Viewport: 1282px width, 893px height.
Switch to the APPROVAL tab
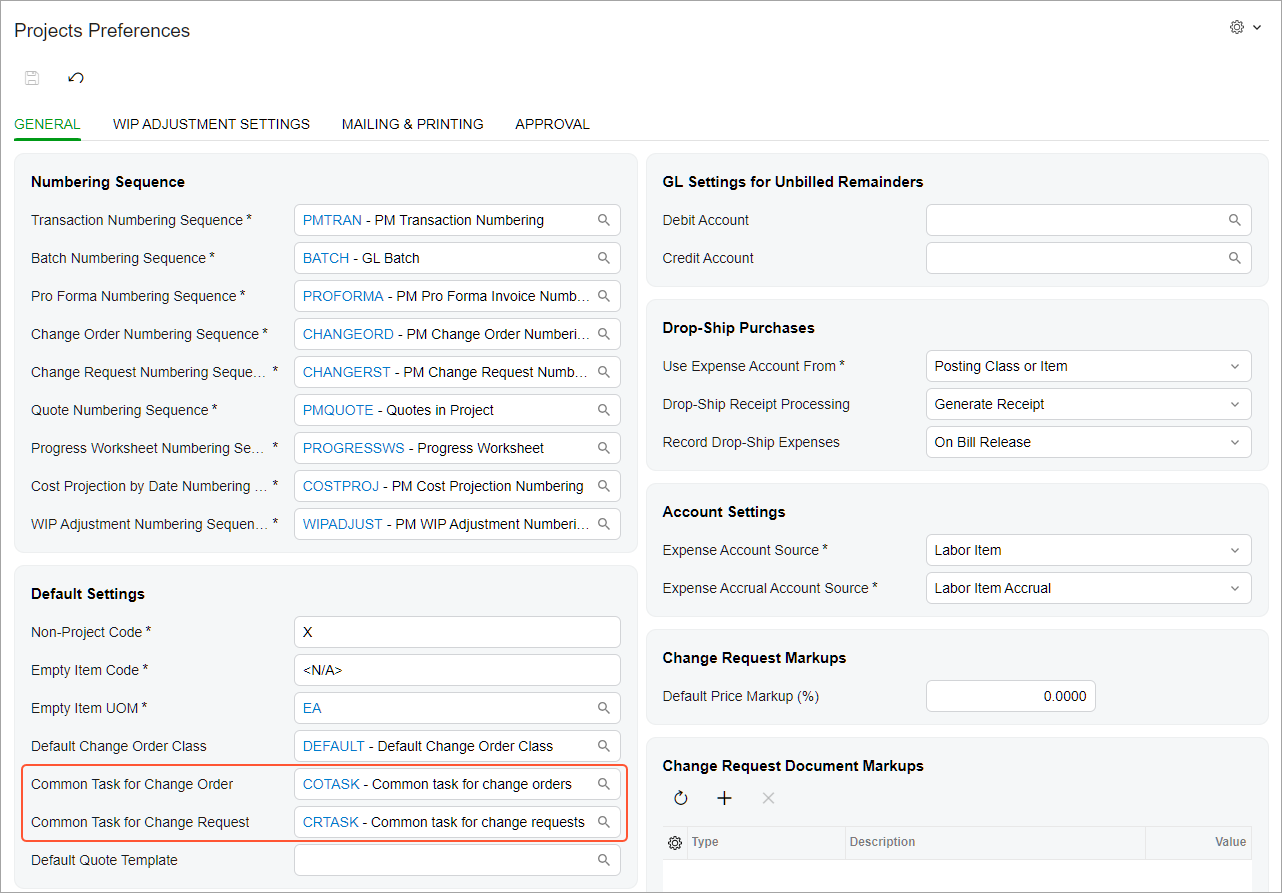552,124
